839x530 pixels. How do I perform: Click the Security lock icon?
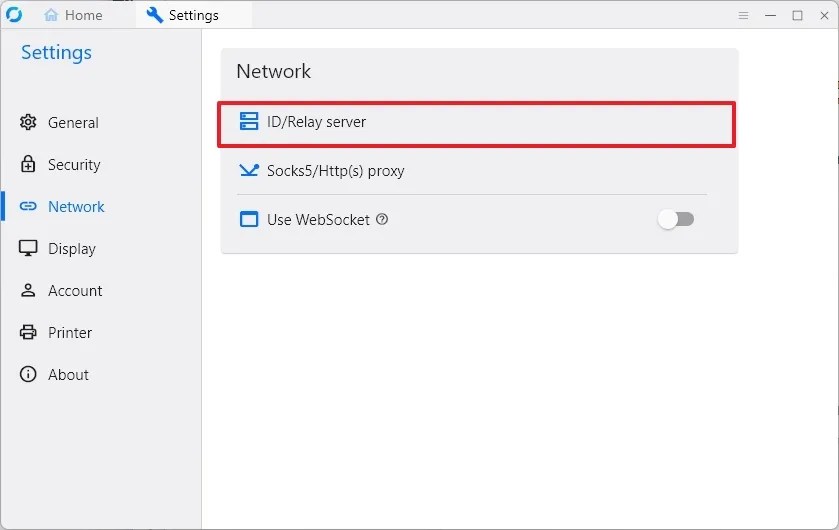coord(28,164)
